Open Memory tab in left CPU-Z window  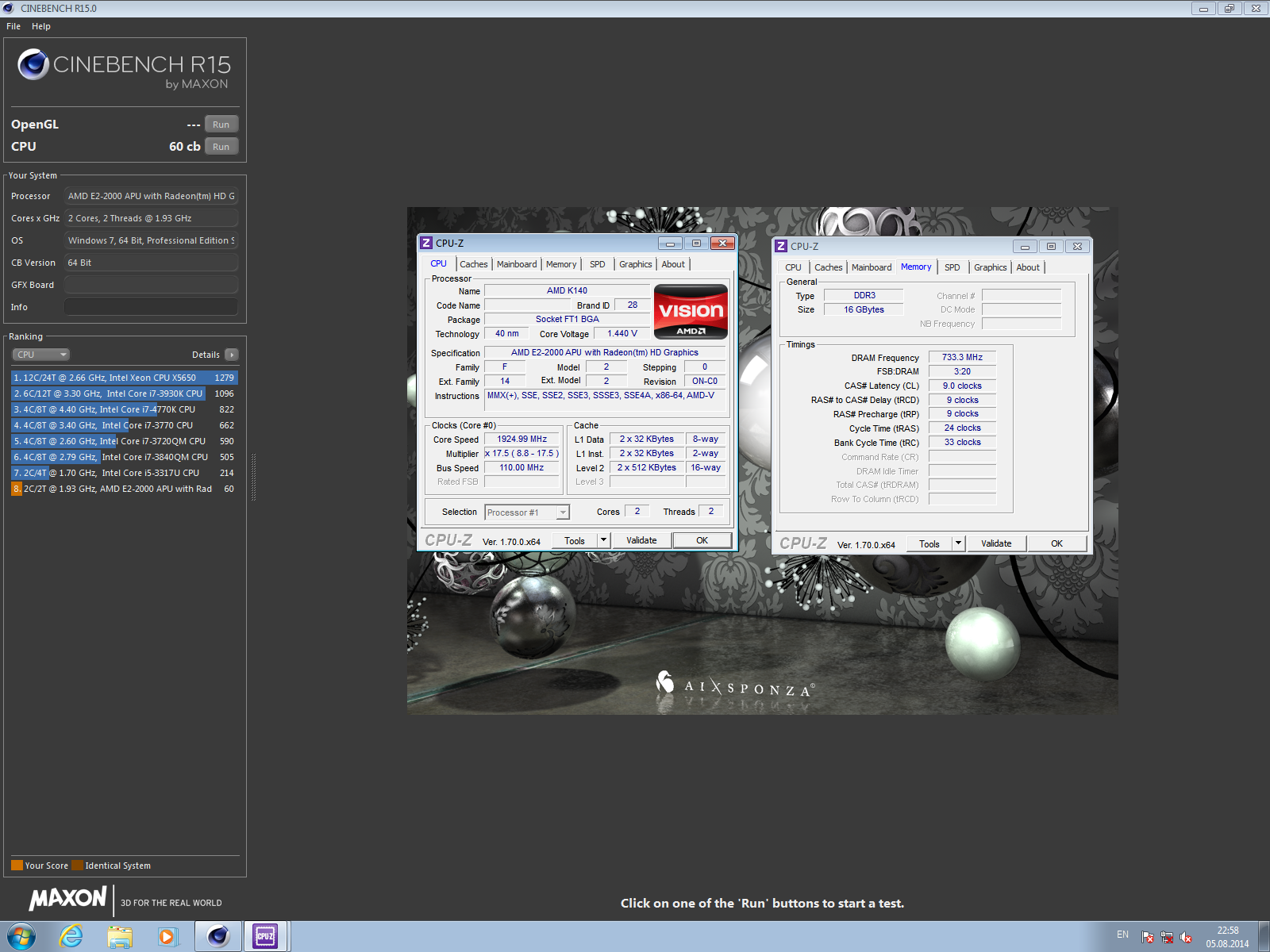pos(561,264)
